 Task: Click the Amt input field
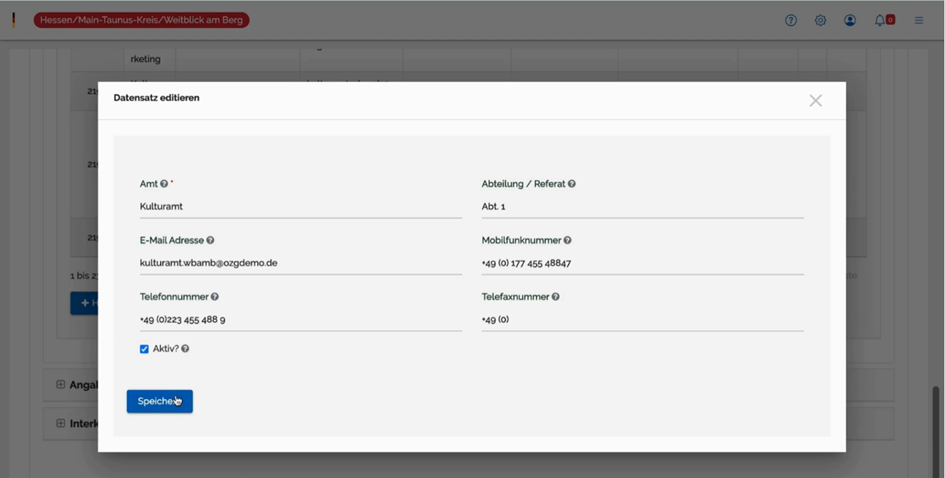300,207
